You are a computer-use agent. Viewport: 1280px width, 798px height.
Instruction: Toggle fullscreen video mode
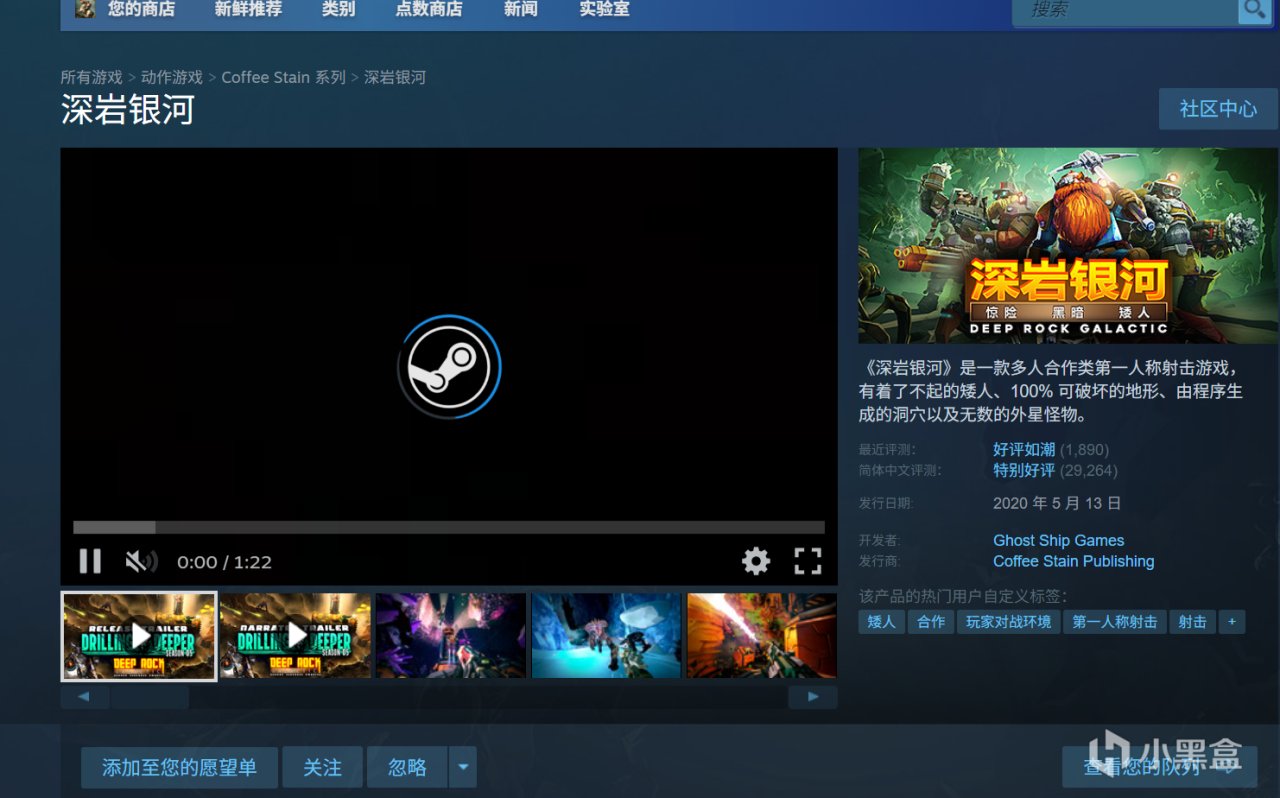[808, 561]
